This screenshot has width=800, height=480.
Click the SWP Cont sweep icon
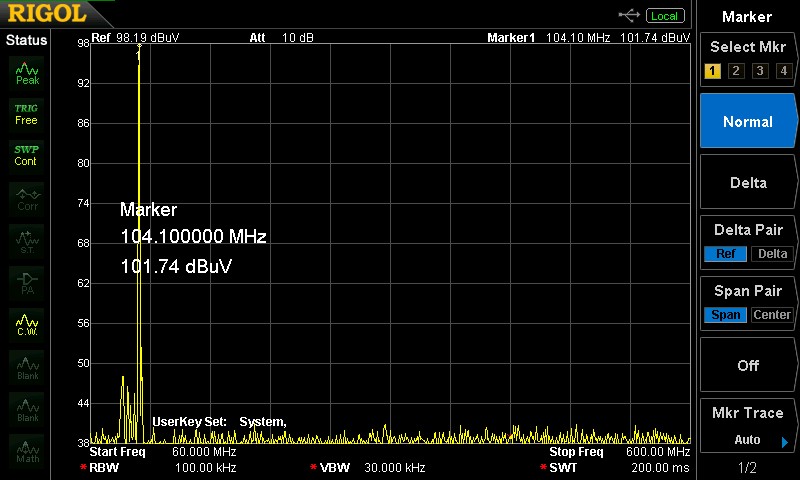(27, 155)
